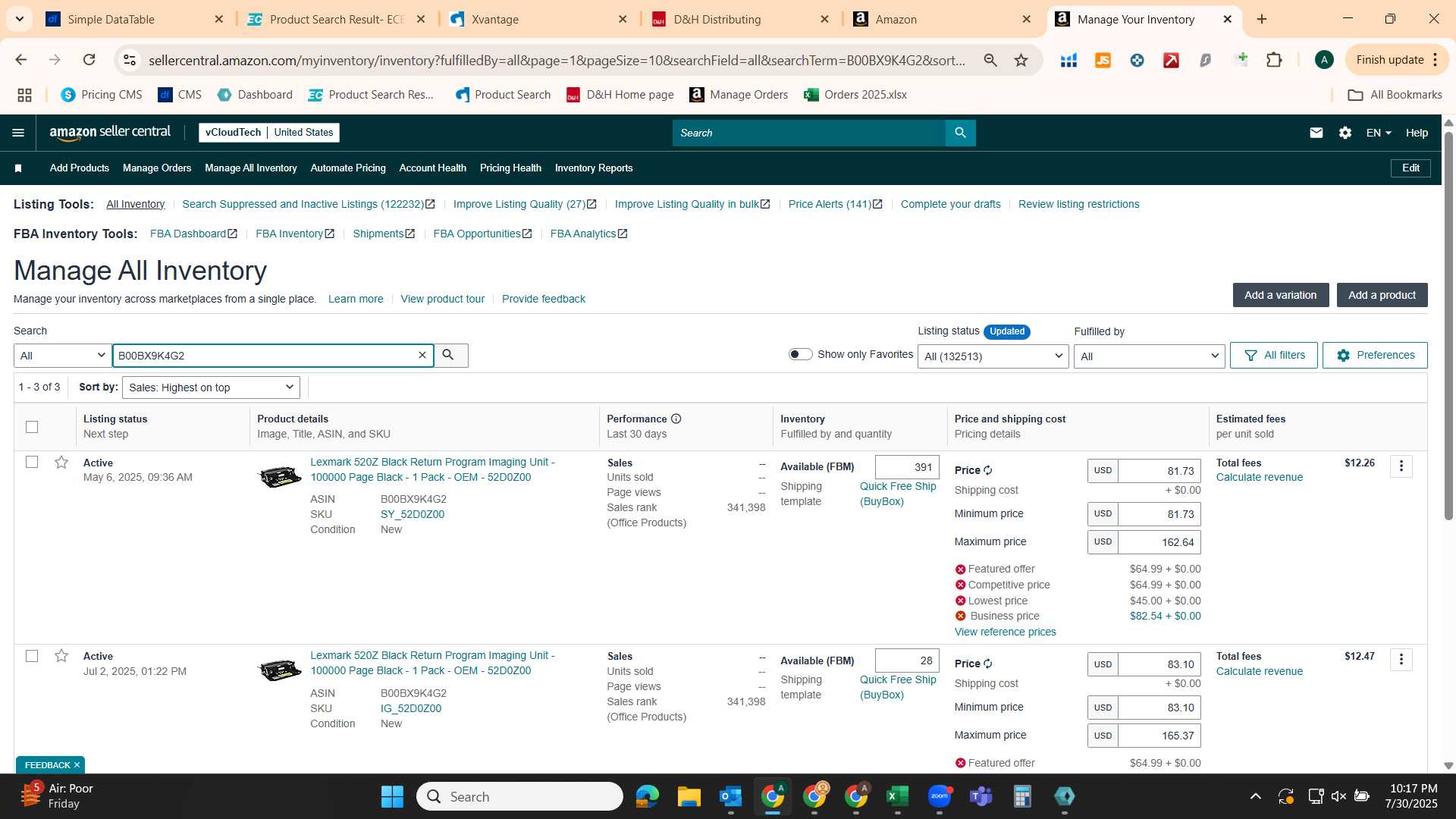Viewport: 1456px width, 819px height.
Task: Select the IG_52D0Z00 listing checkbox
Action: tap(32, 656)
